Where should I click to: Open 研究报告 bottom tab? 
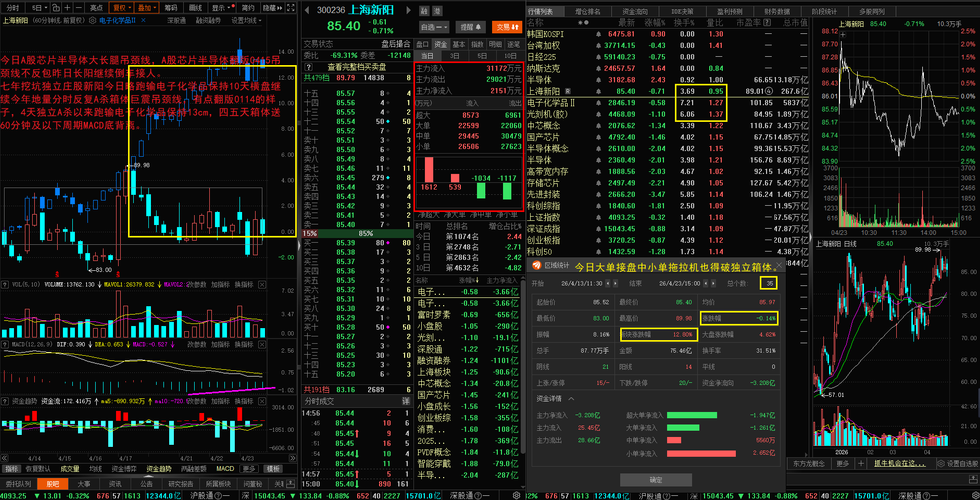tap(181, 484)
